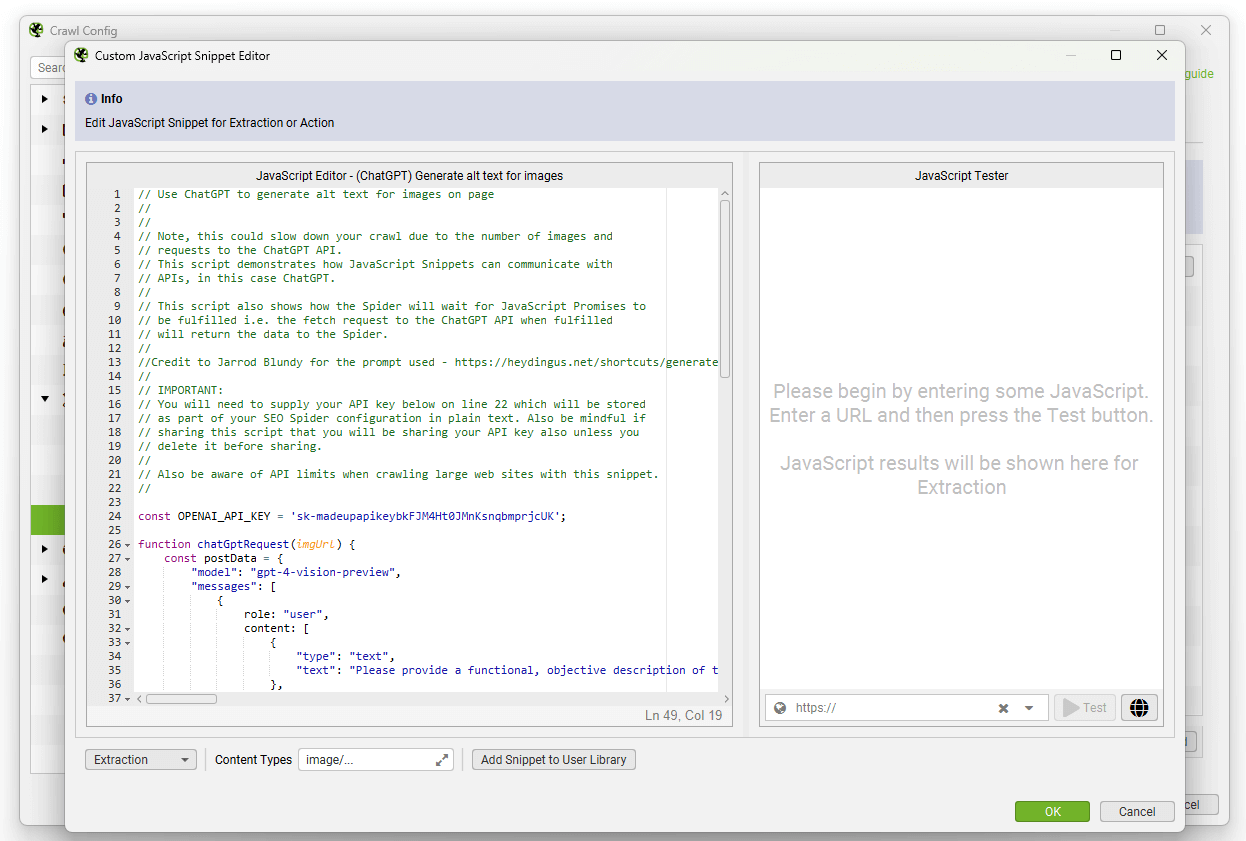
Task: Click the globe icon inside the URL field
Action: pyautogui.click(x=780, y=708)
